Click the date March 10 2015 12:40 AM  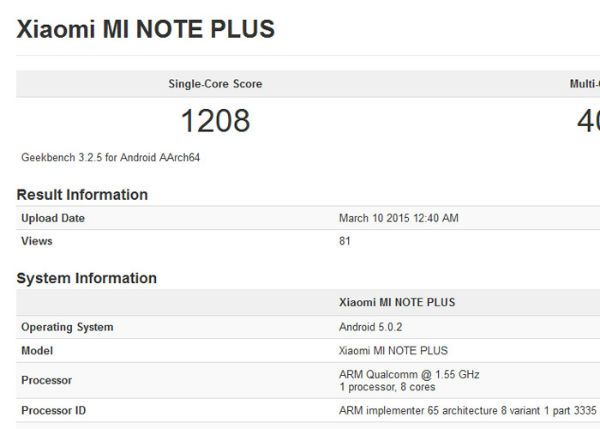click(x=399, y=218)
